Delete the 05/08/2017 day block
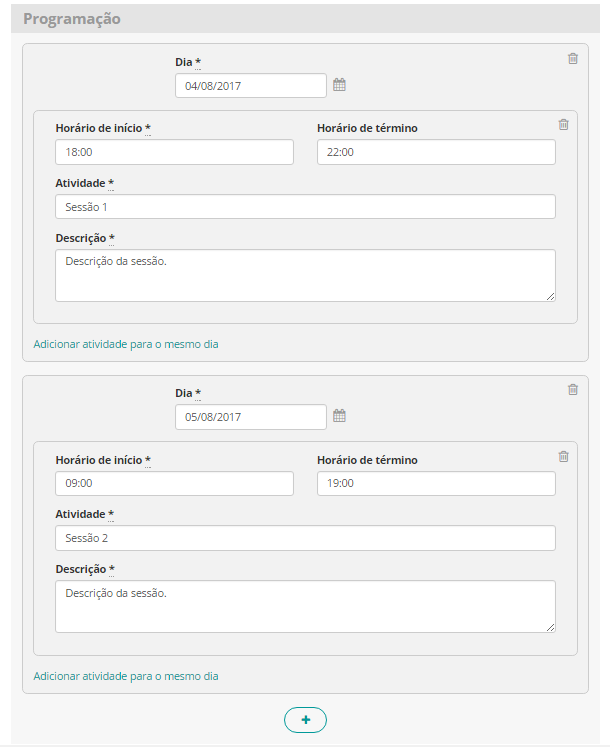 [573, 390]
